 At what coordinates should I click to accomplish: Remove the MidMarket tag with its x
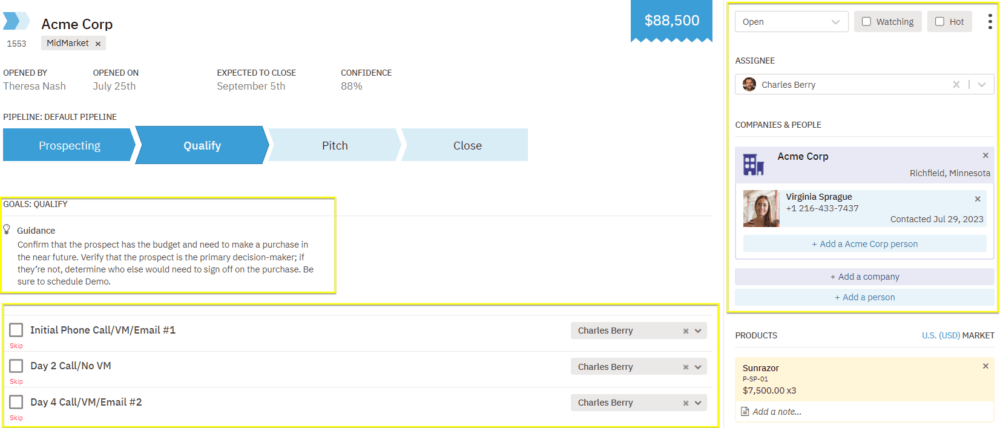(x=99, y=44)
